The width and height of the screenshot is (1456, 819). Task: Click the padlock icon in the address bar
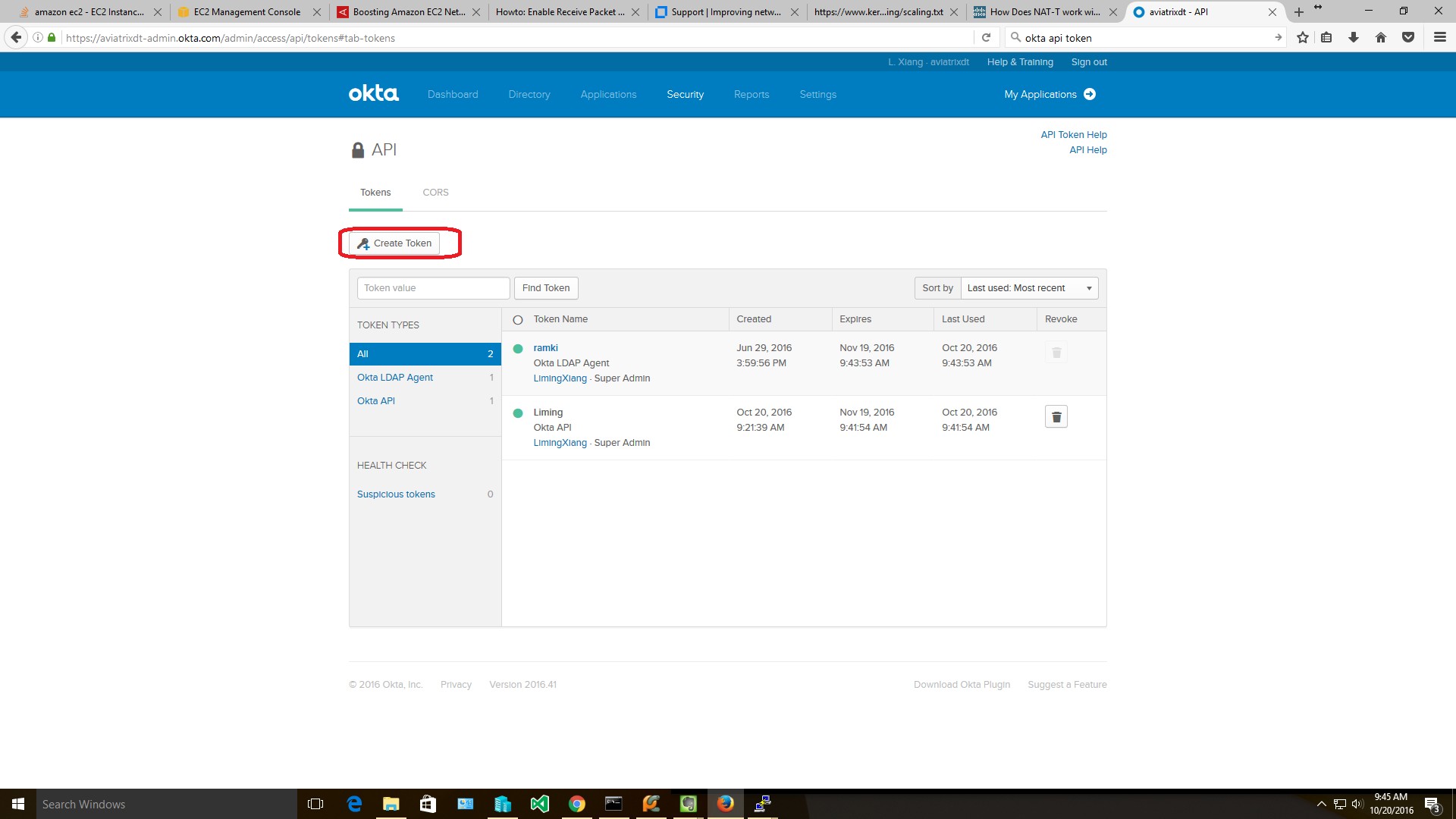pos(51,37)
